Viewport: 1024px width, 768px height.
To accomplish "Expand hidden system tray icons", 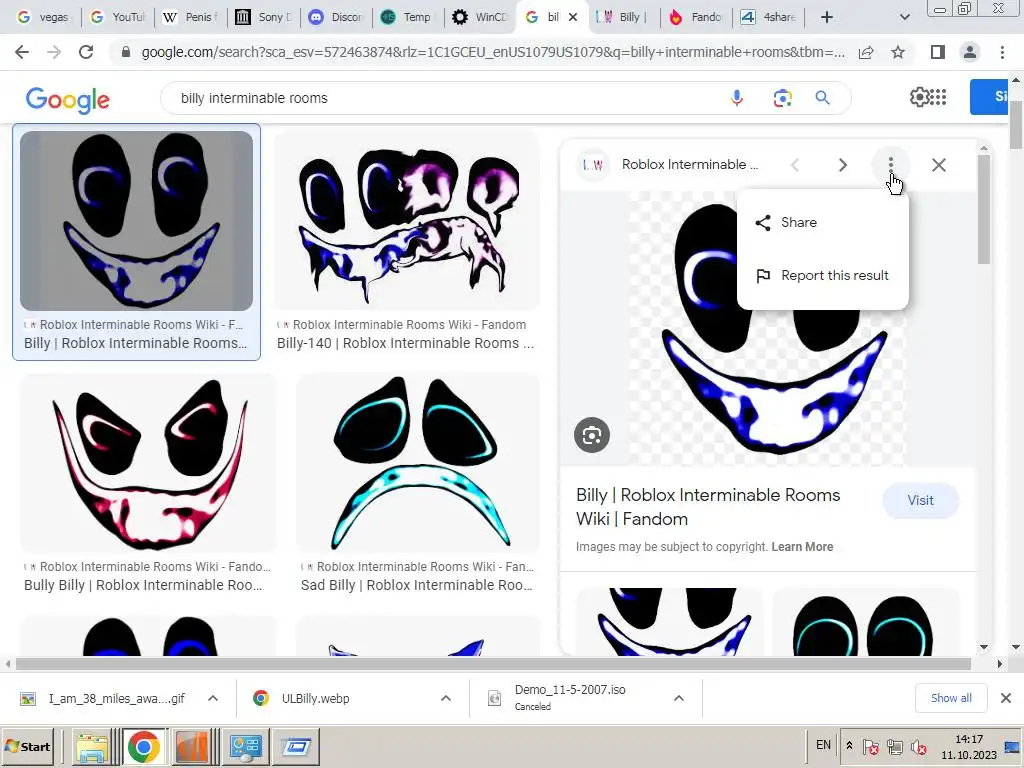I will 849,746.
